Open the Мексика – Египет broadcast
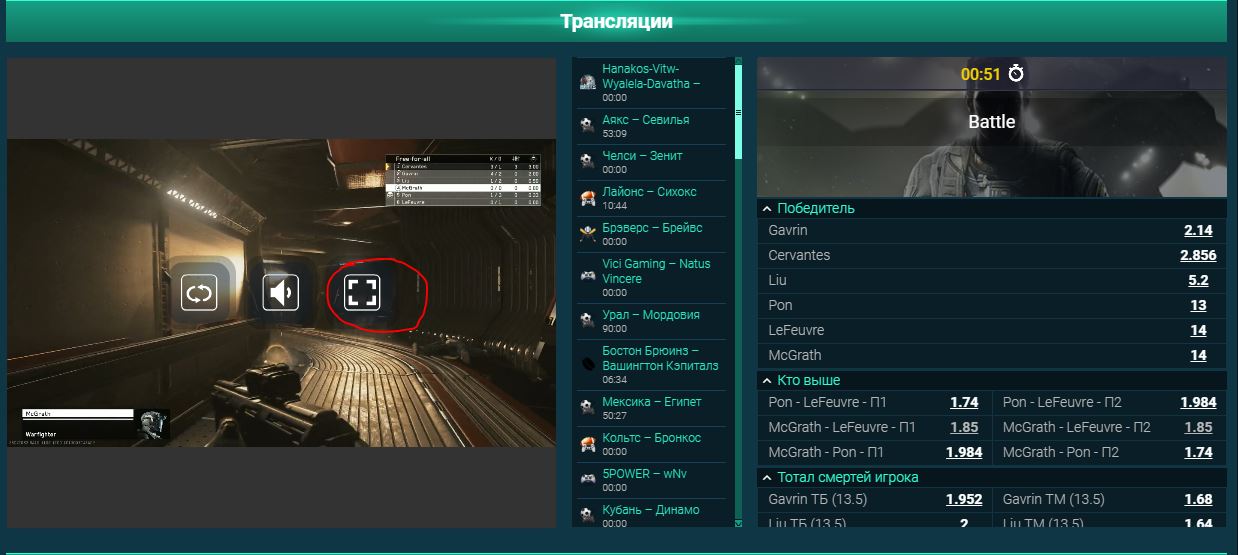 (x=651, y=402)
